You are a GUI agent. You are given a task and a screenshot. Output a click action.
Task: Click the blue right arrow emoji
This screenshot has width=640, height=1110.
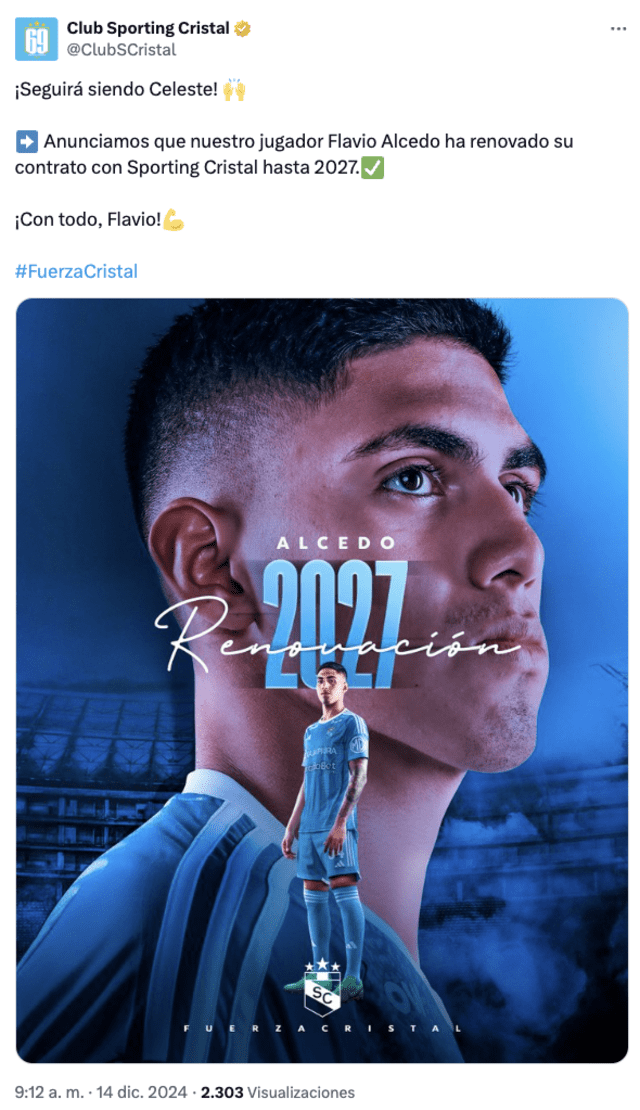(26, 142)
